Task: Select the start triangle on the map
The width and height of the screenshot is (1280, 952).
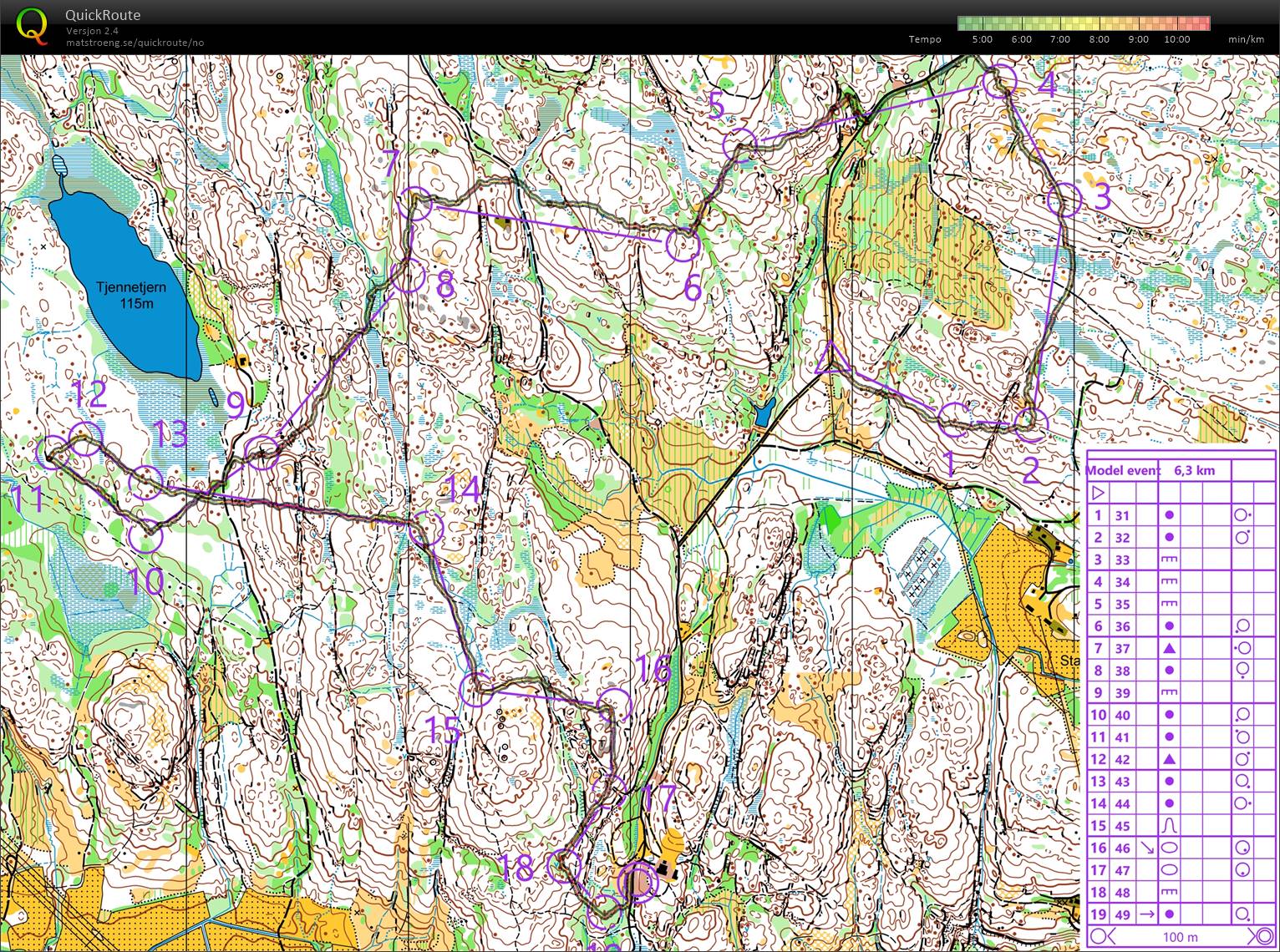Action: click(x=831, y=357)
